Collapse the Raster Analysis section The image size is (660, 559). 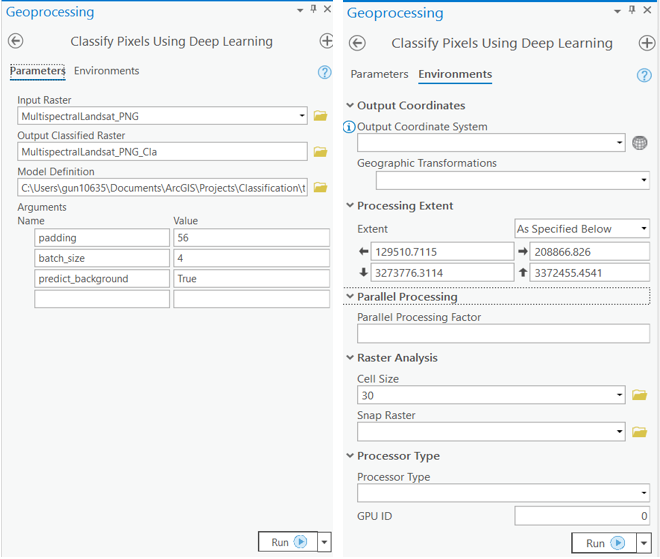click(x=349, y=358)
